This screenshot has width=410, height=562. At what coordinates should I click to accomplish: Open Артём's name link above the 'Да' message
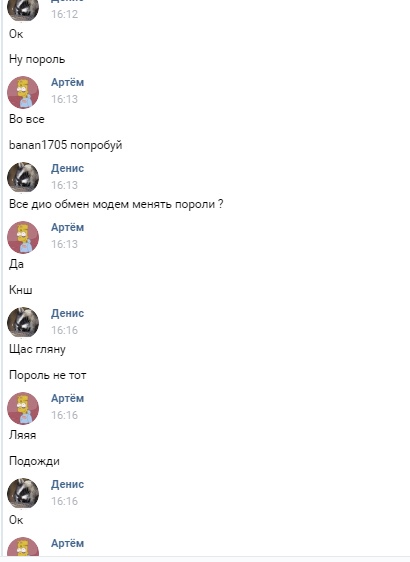point(67,227)
